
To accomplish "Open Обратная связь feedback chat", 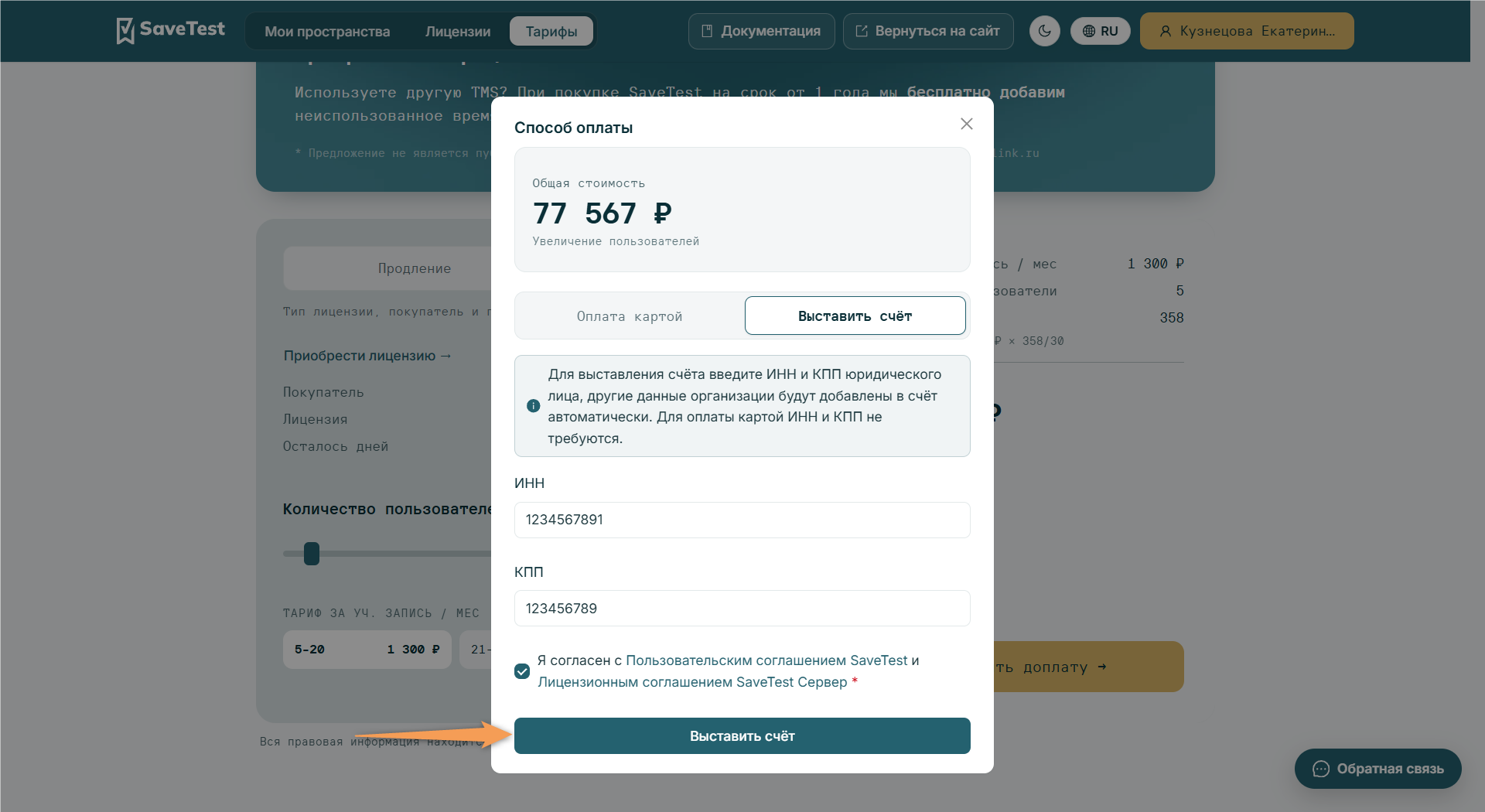I will (x=1378, y=769).
